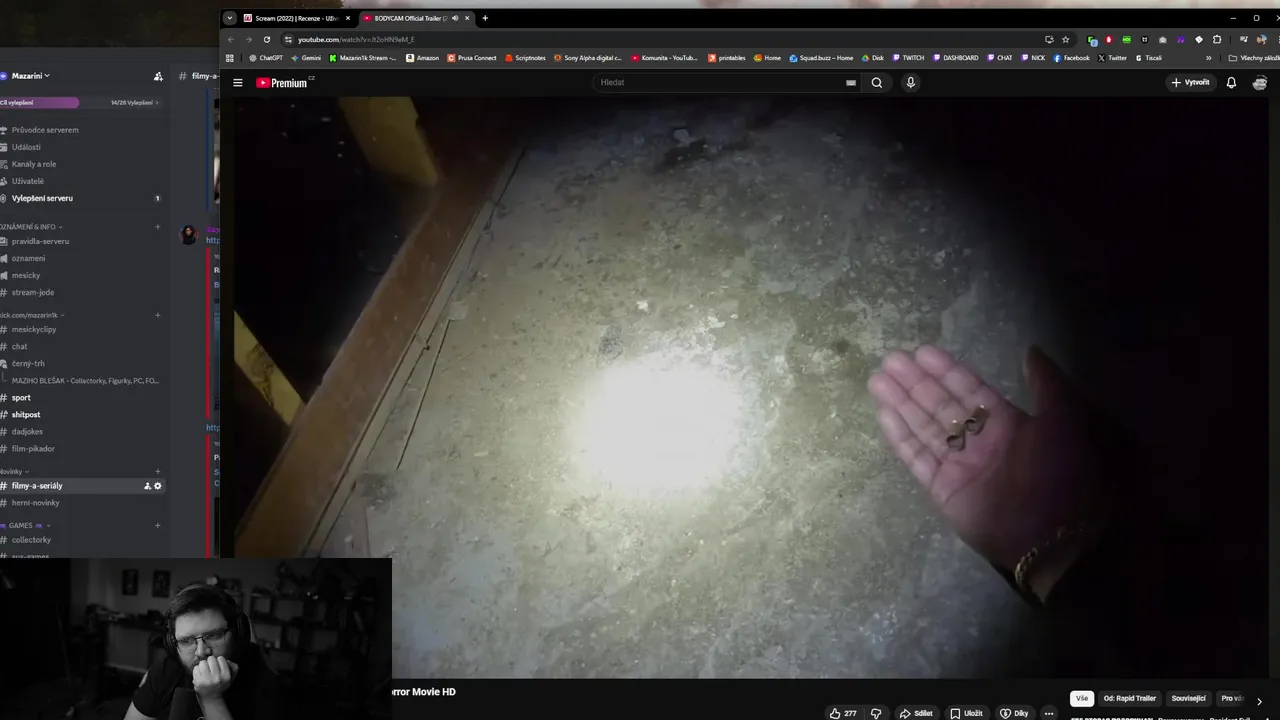Image resolution: width=1280 pixels, height=720 pixels.
Task: Close the Scream (2022) browser tab
Action: pyautogui.click(x=348, y=18)
